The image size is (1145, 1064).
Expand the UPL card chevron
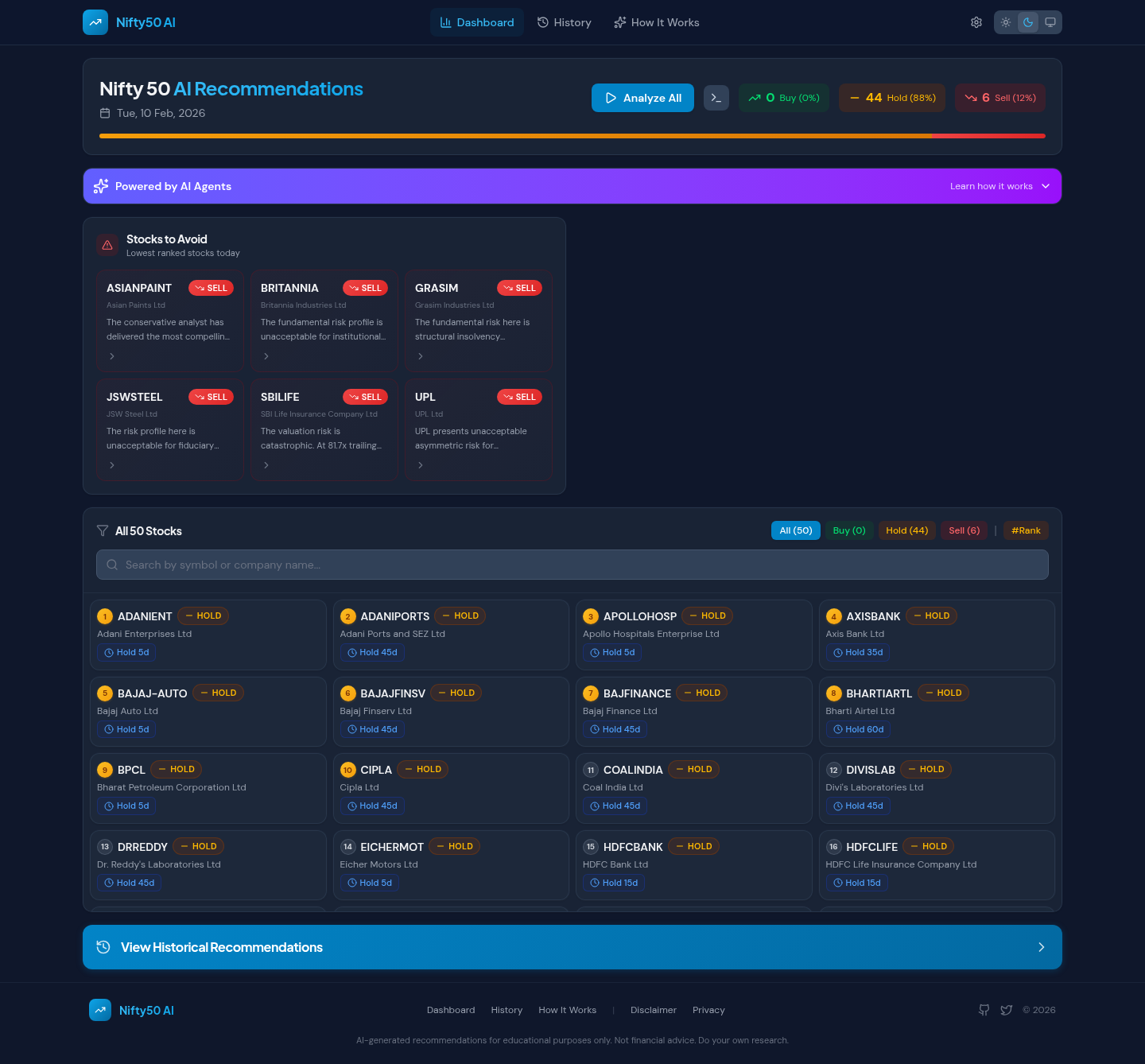pos(421,465)
